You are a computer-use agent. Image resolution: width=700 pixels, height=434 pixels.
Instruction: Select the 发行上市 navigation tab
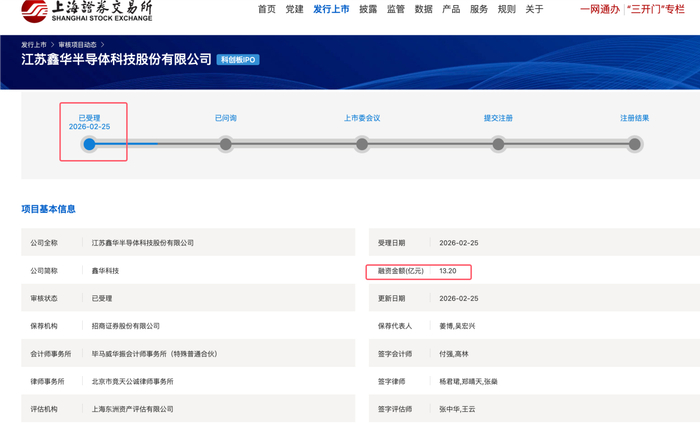pos(331,9)
